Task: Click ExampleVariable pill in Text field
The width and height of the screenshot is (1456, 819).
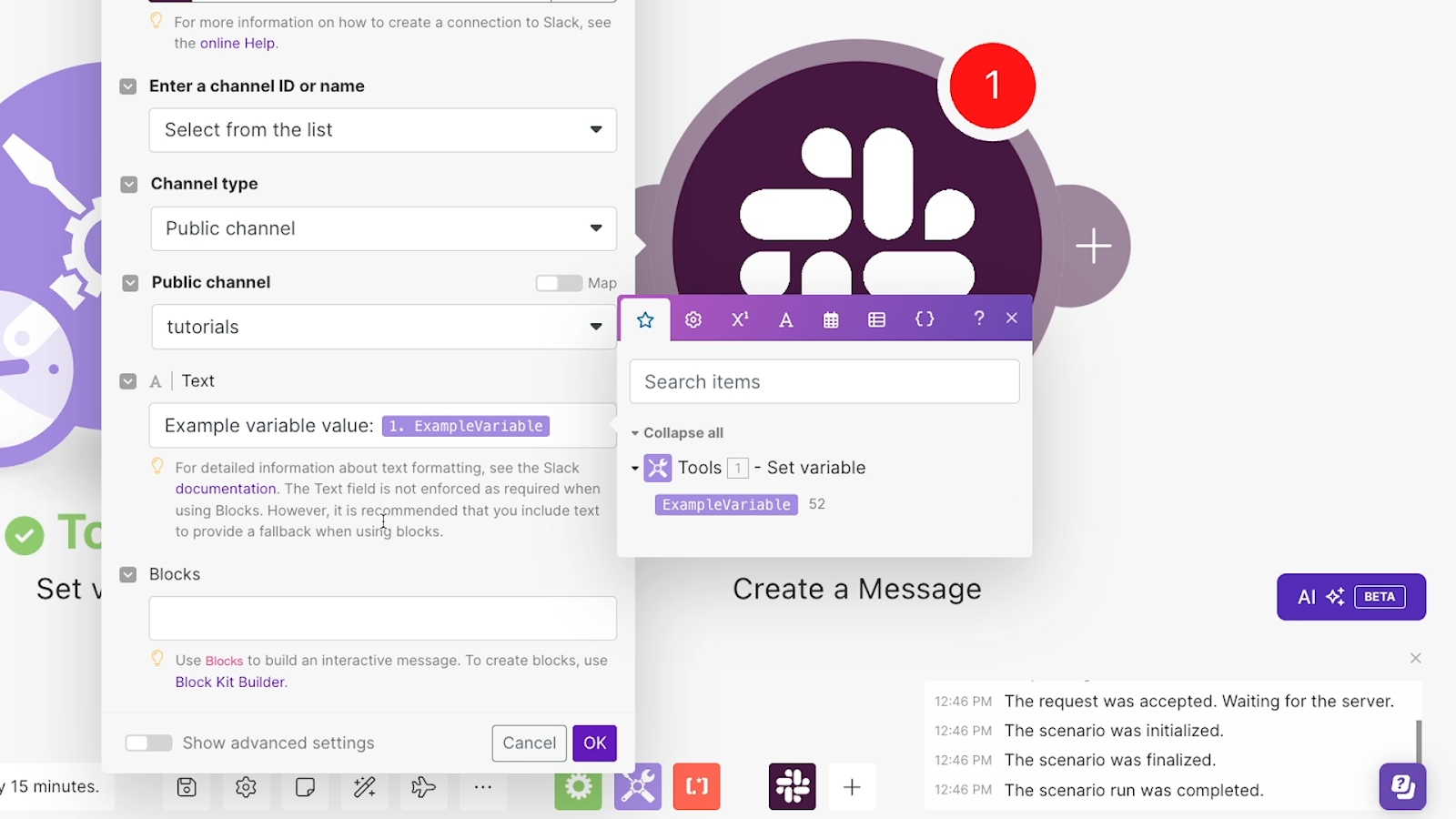Action: [x=465, y=426]
